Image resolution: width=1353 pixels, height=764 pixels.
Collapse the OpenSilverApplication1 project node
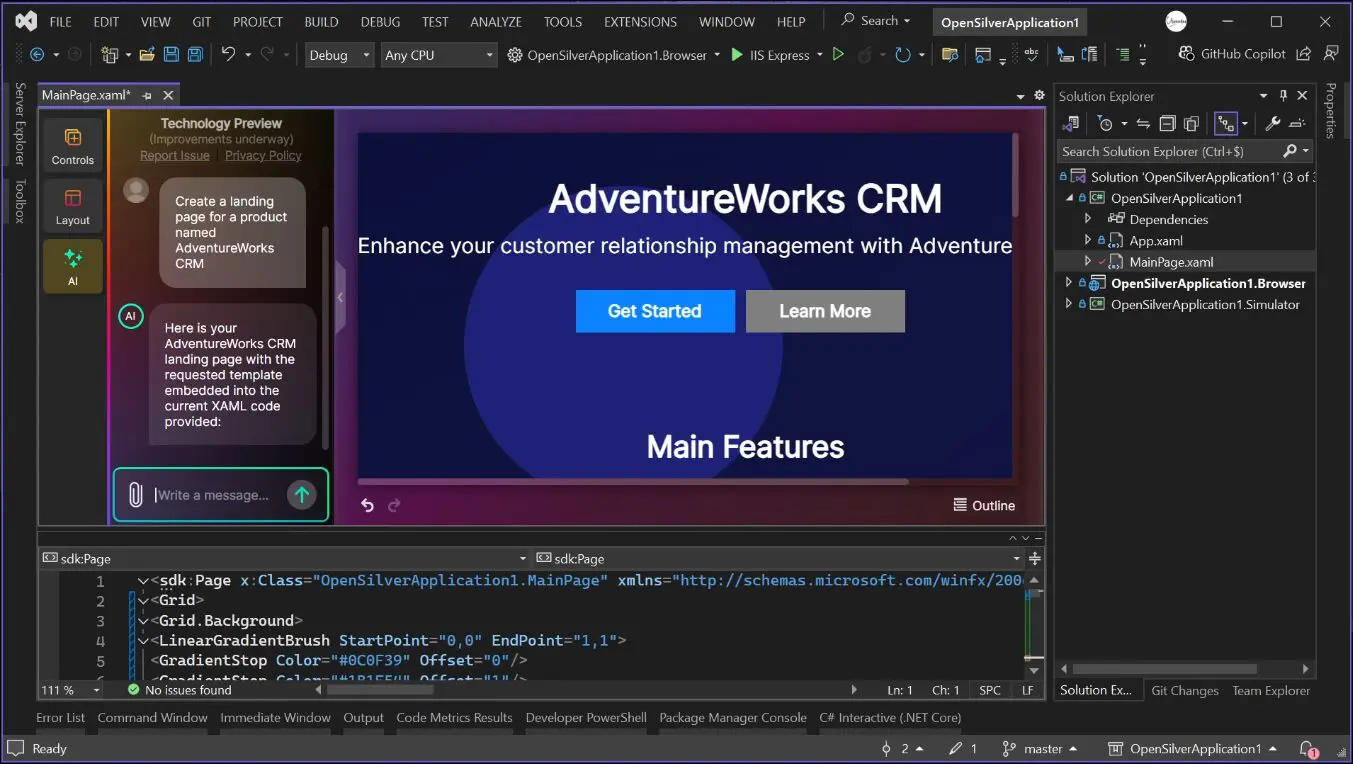(x=1069, y=198)
